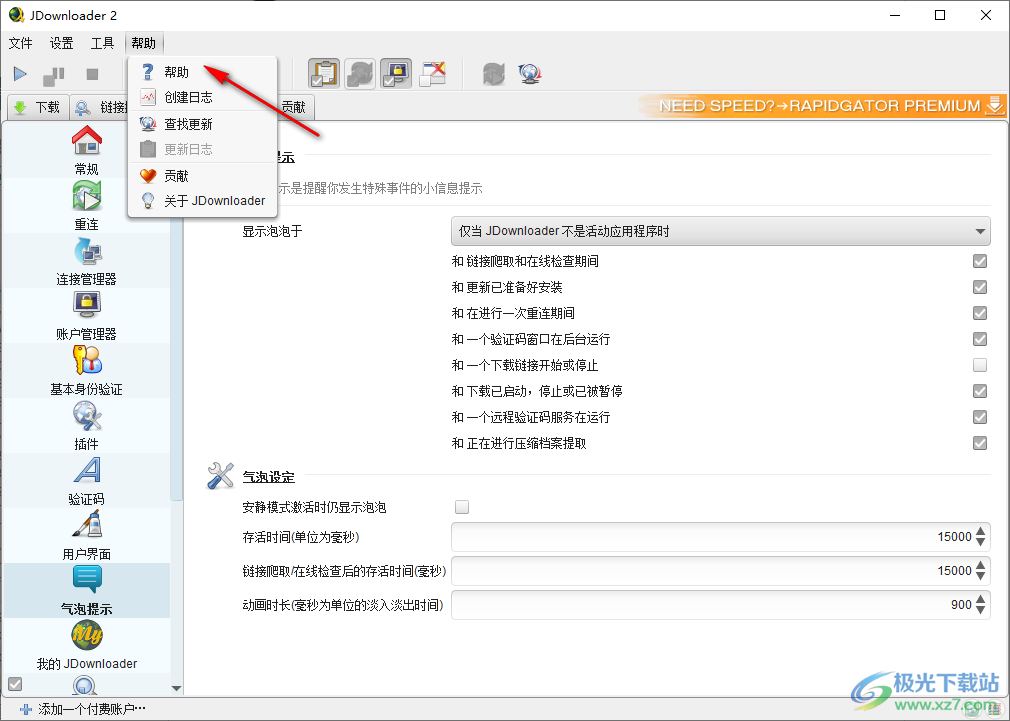Open the 账户管理器 settings icon
The image size is (1010, 721).
pos(86,305)
